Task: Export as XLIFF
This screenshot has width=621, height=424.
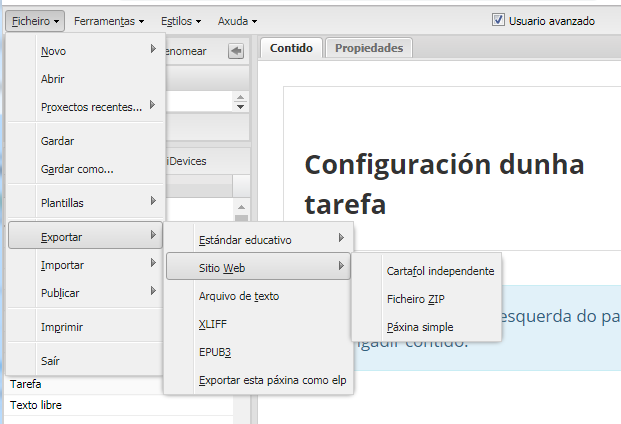Action: pyautogui.click(x=258, y=324)
